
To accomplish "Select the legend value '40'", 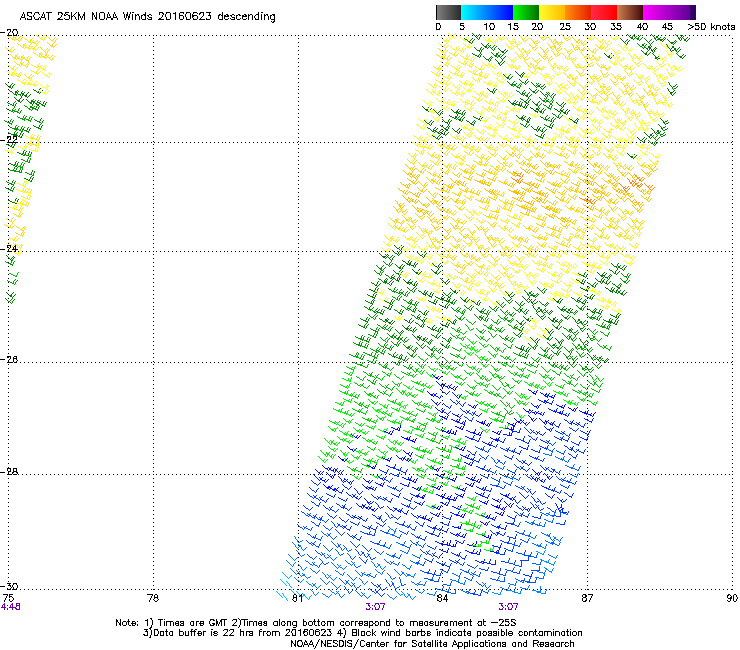I will click(x=642, y=27).
